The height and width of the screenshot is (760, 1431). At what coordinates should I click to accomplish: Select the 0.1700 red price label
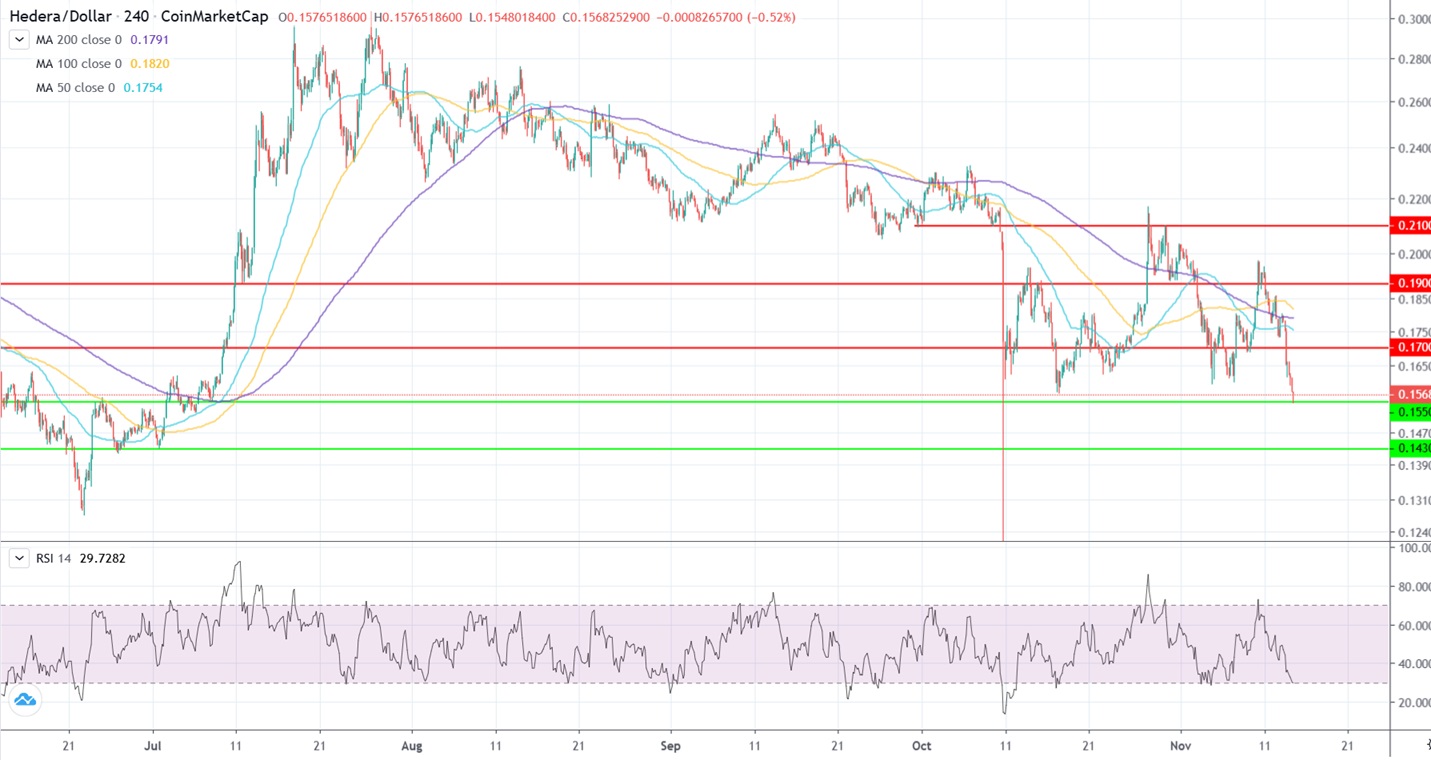(1411, 348)
